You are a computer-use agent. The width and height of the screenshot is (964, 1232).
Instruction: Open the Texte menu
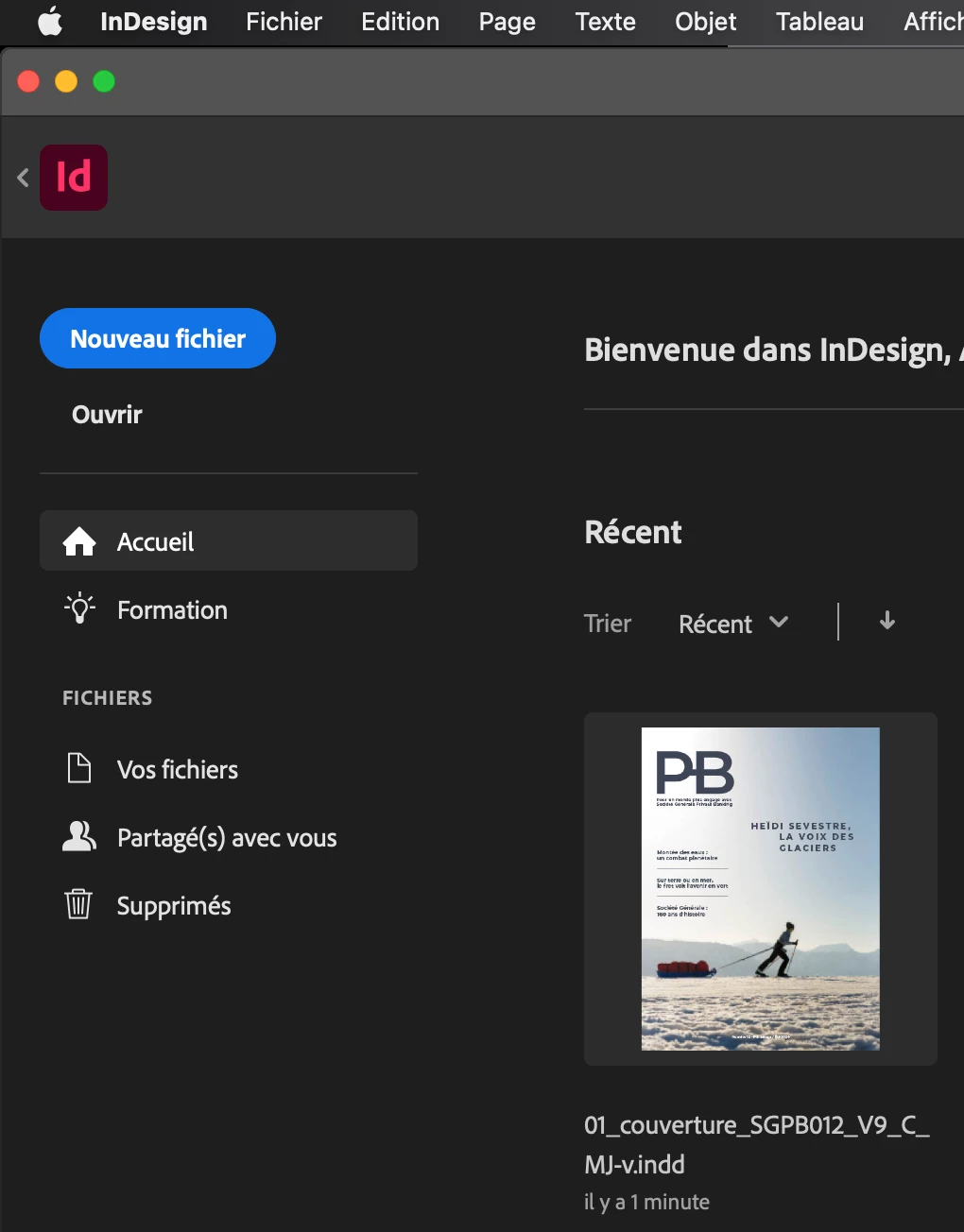[x=605, y=22]
